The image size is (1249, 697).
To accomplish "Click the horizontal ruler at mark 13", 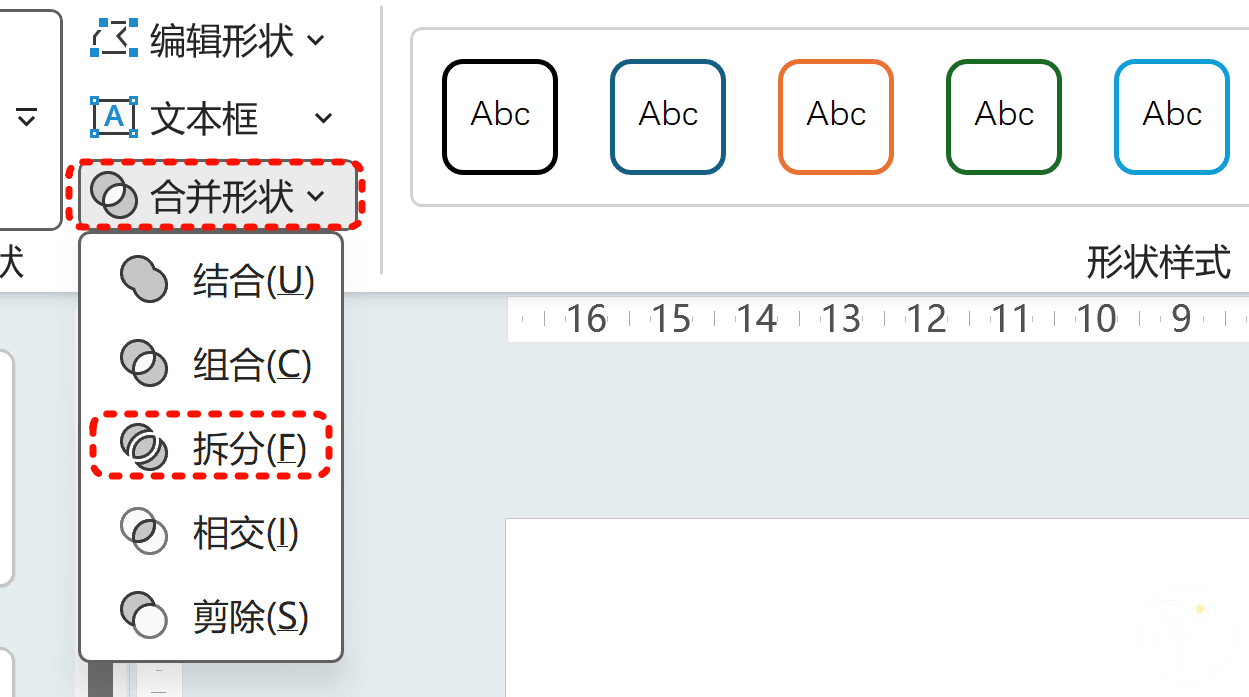I will pos(841,320).
